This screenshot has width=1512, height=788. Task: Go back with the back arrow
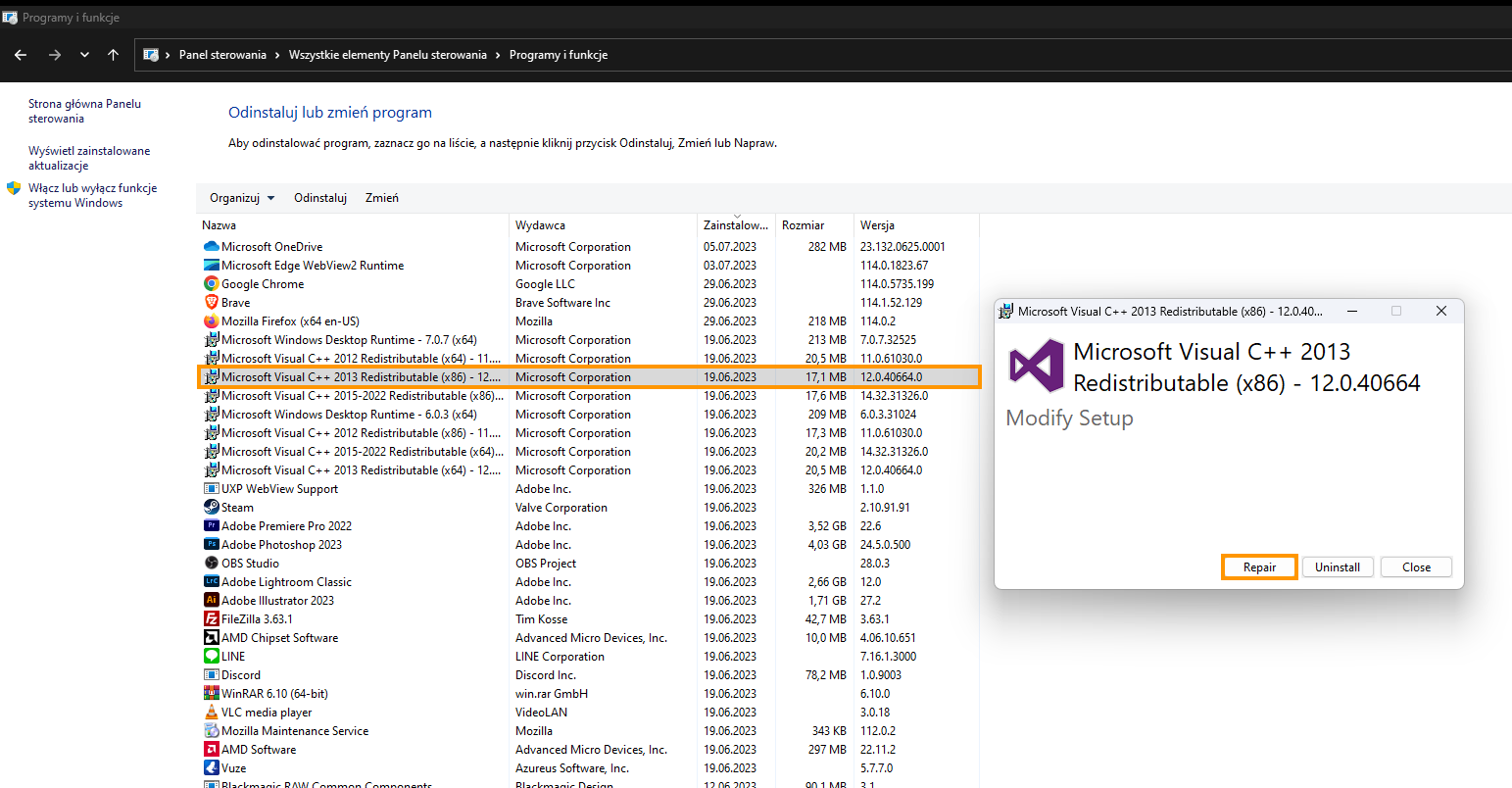pos(21,55)
